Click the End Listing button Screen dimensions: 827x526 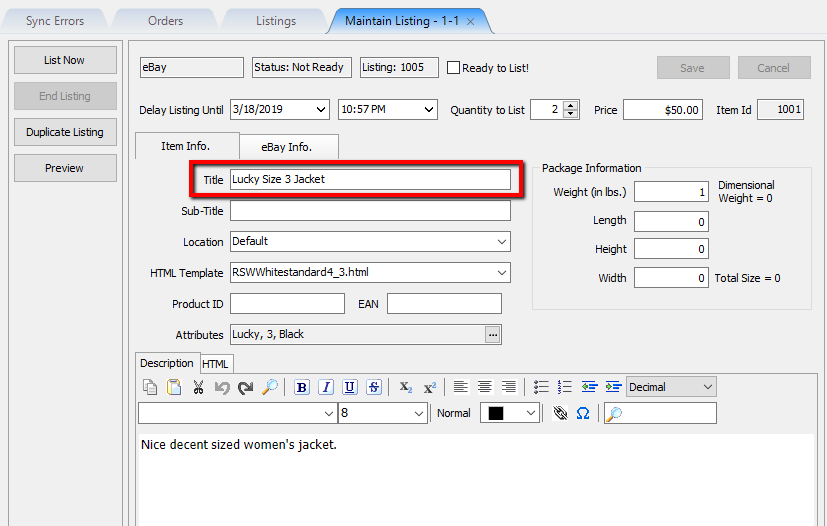[x=65, y=96]
